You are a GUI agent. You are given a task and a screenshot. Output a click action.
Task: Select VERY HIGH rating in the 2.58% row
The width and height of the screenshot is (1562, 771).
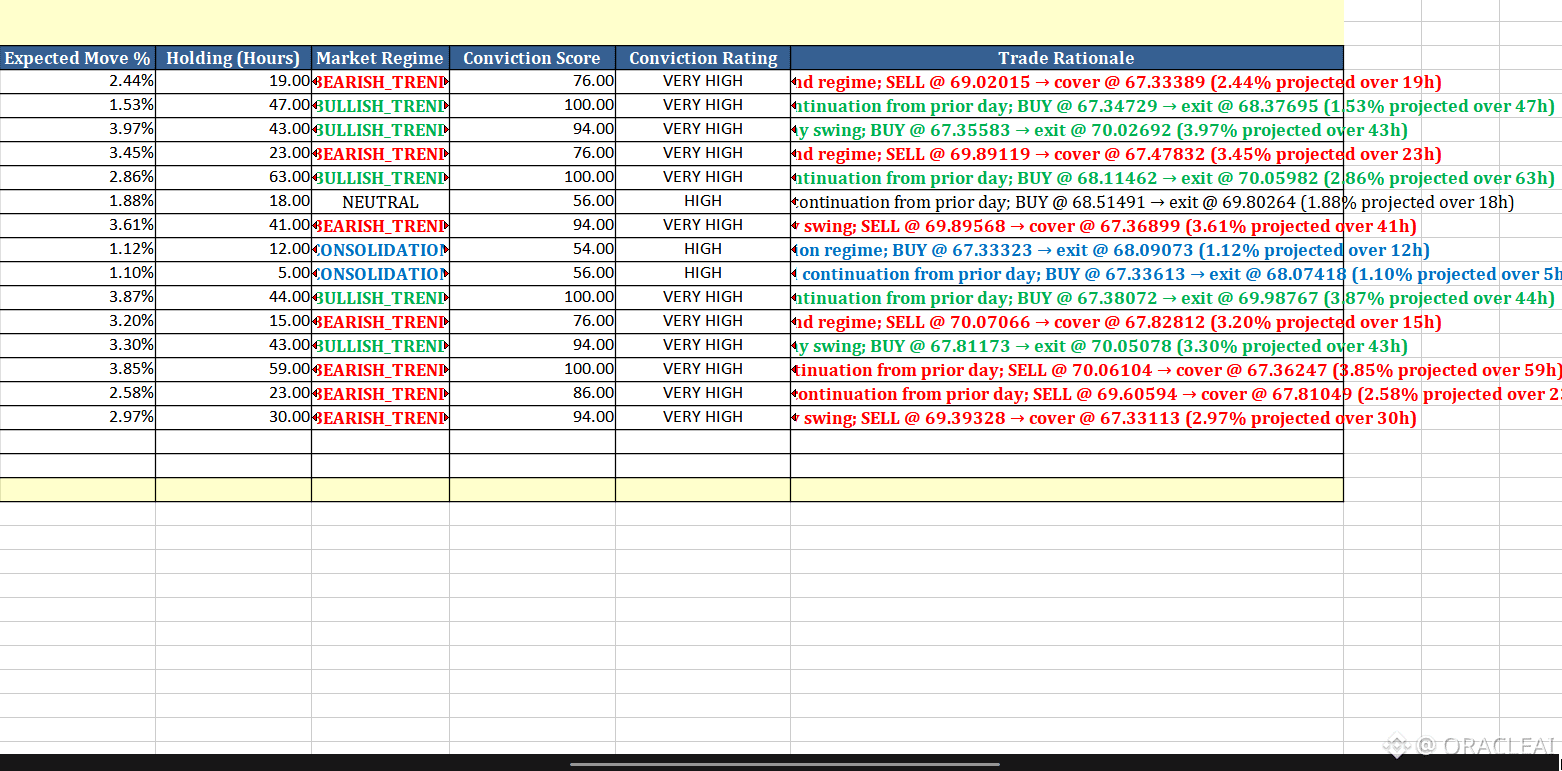tap(703, 394)
